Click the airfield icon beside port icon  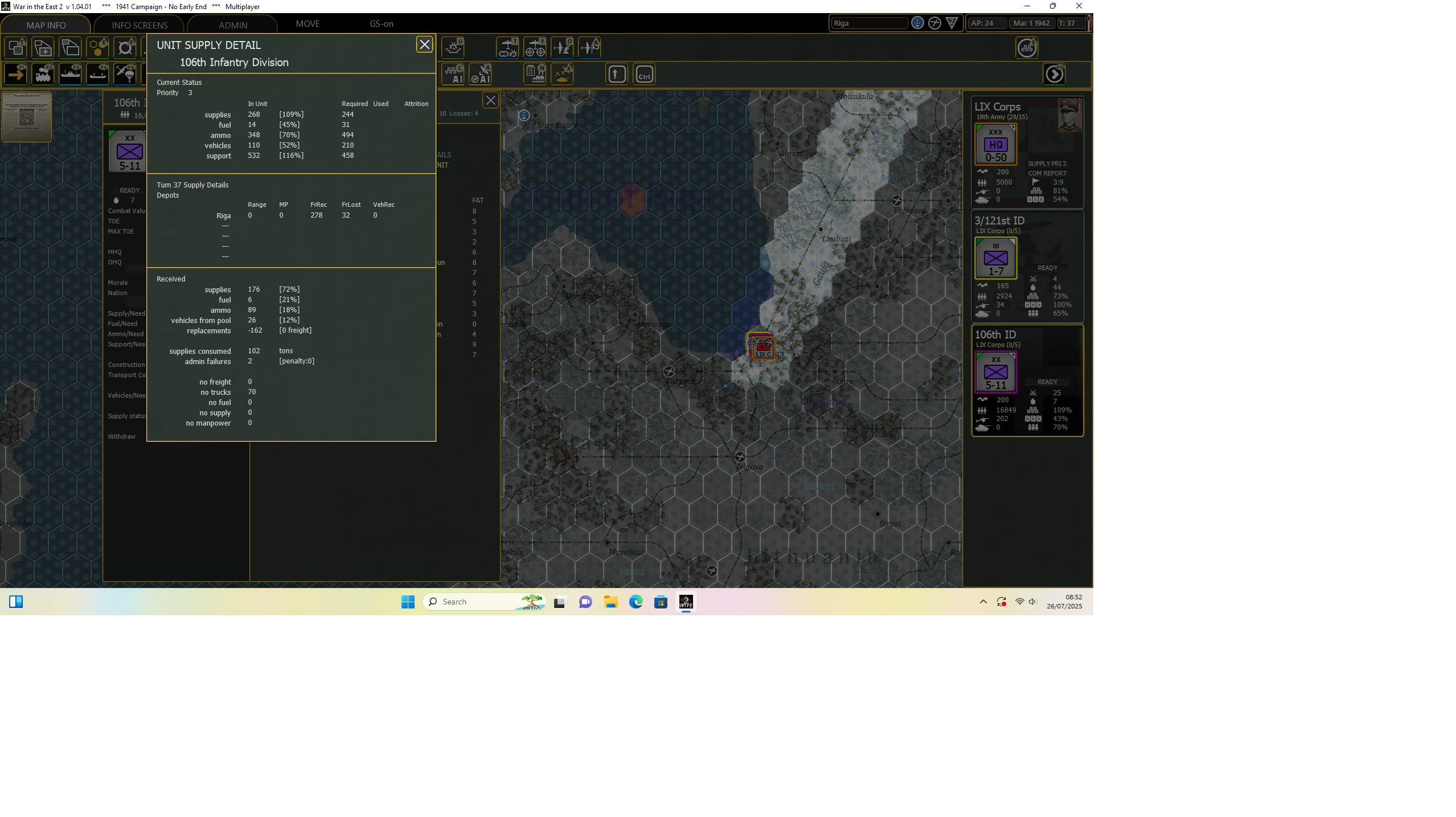coord(934,23)
